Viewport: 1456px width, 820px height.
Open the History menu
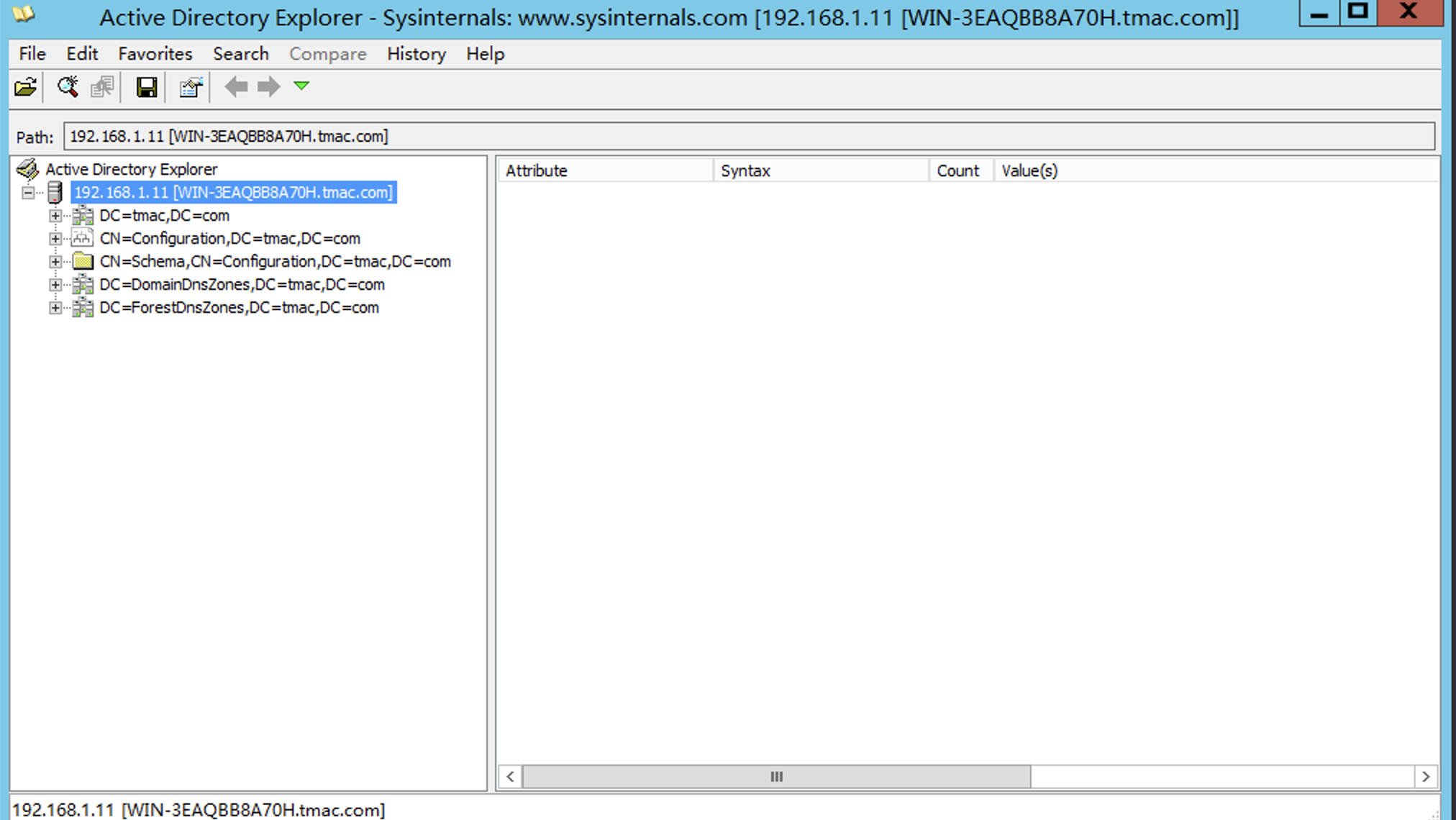click(416, 54)
